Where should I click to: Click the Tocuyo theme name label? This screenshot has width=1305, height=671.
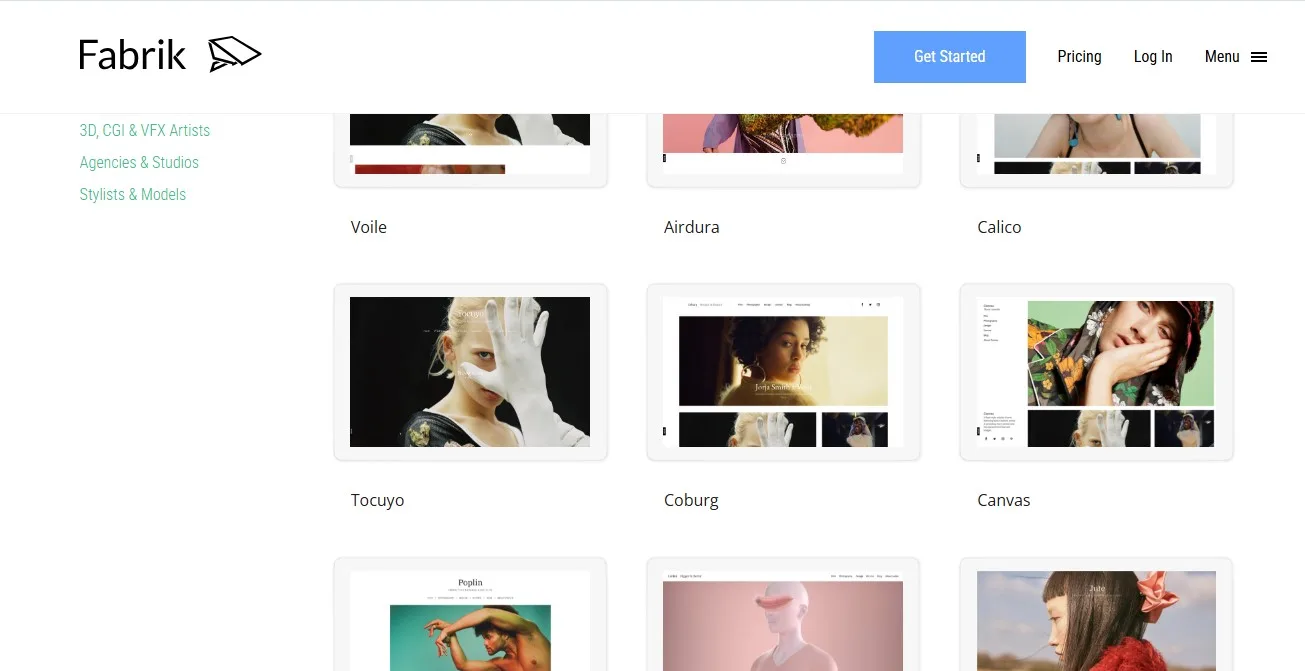click(377, 500)
